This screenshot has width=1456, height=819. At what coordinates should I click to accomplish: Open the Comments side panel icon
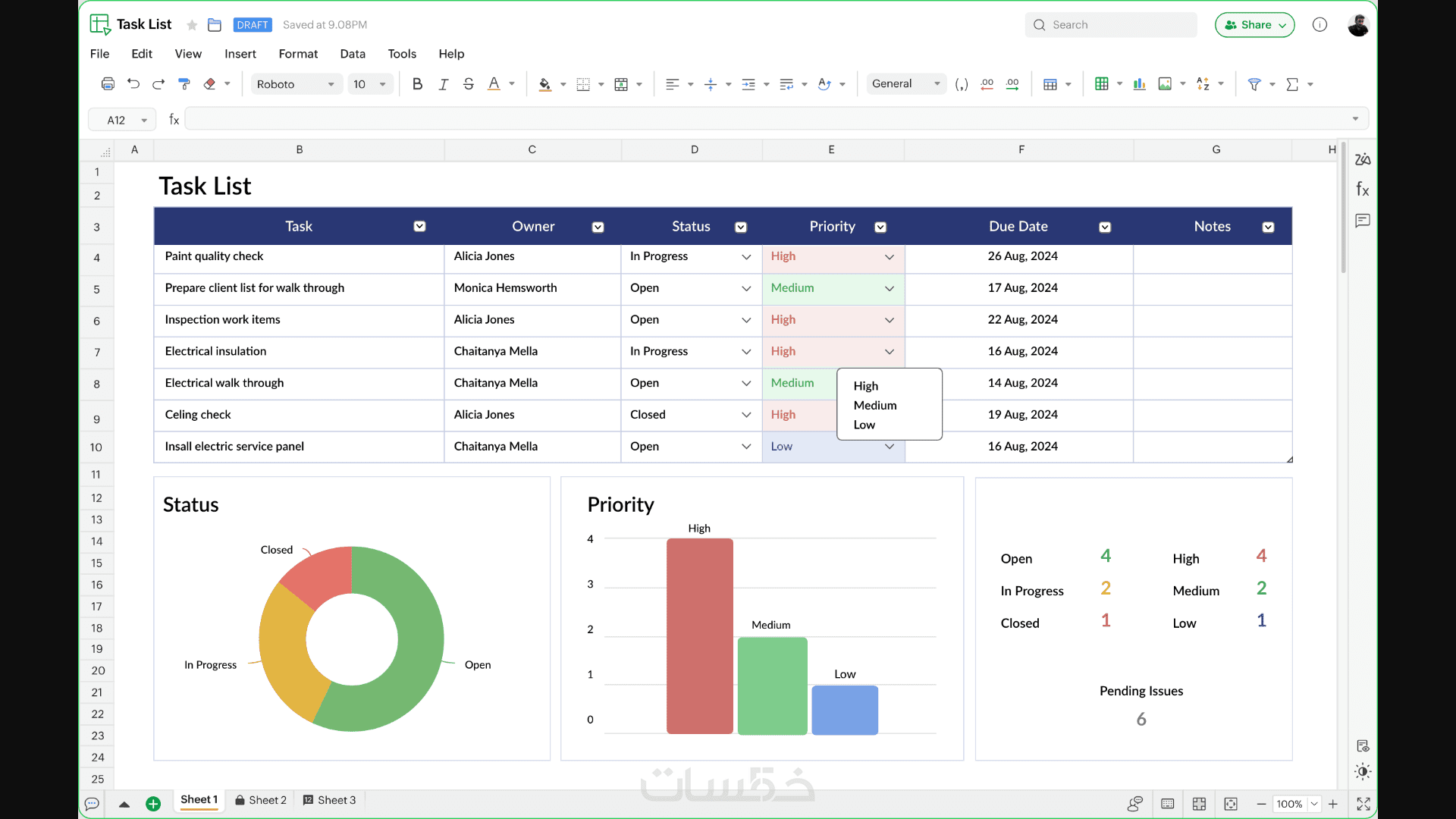(1363, 221)
